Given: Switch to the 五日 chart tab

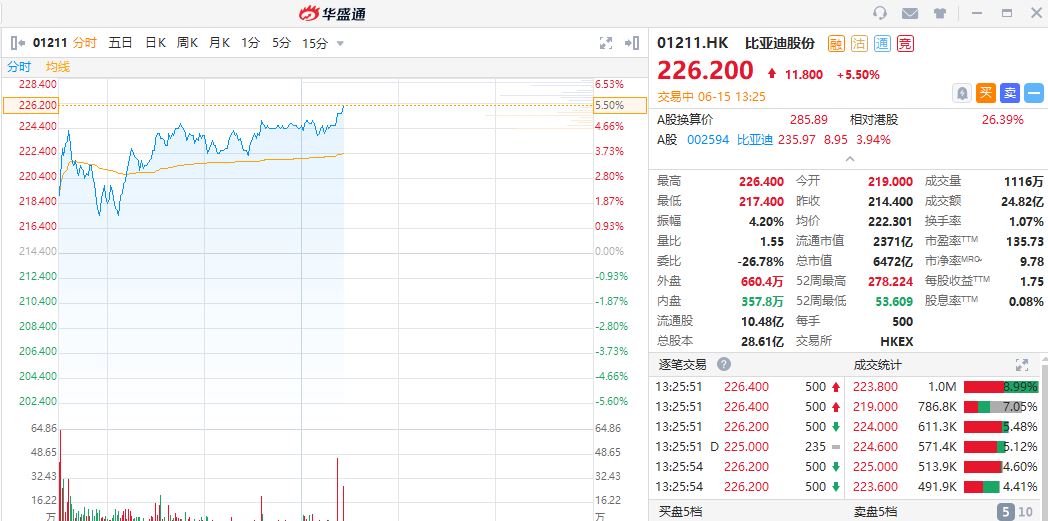Looking at the screenshot, I should [x=120, y=43].
